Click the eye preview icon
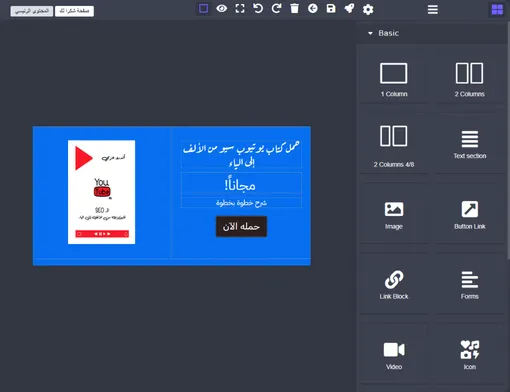This screenshot has height=392, width=510. [x=222, y=9]
